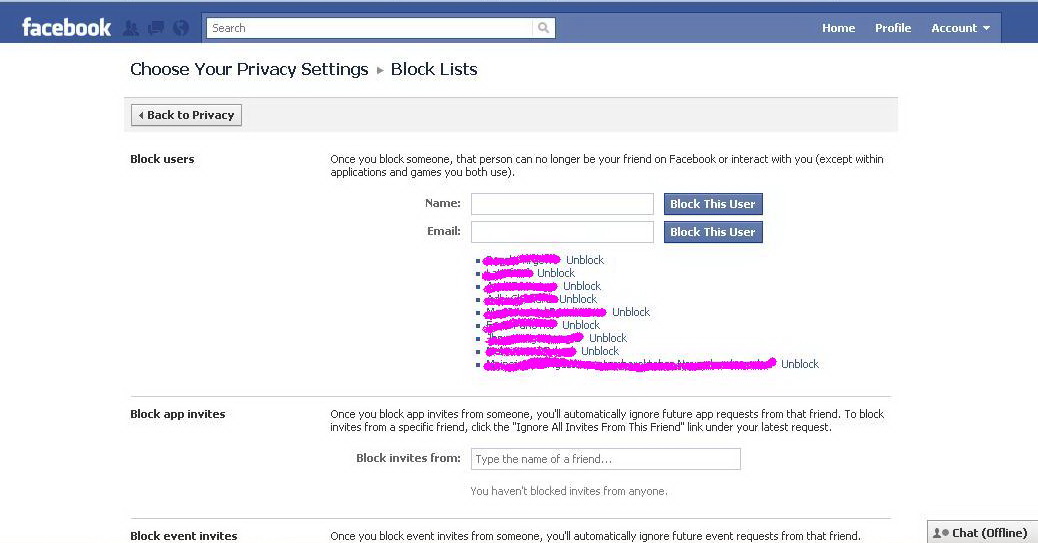Click the Block app invites label
The width and height of the screenshot is (1038, 543).
(x=177, y=414)
